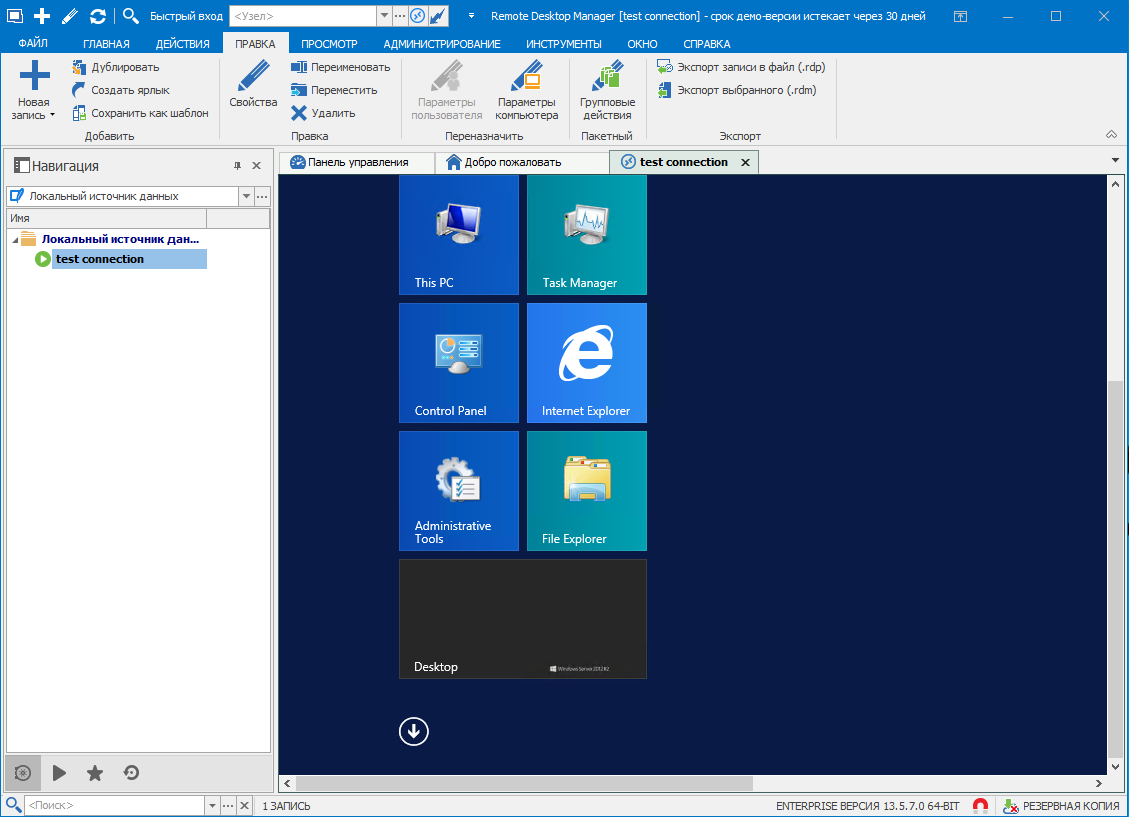Switch to the ГЛАВНАЯ ribbon tab

click(x=106, y=44)
